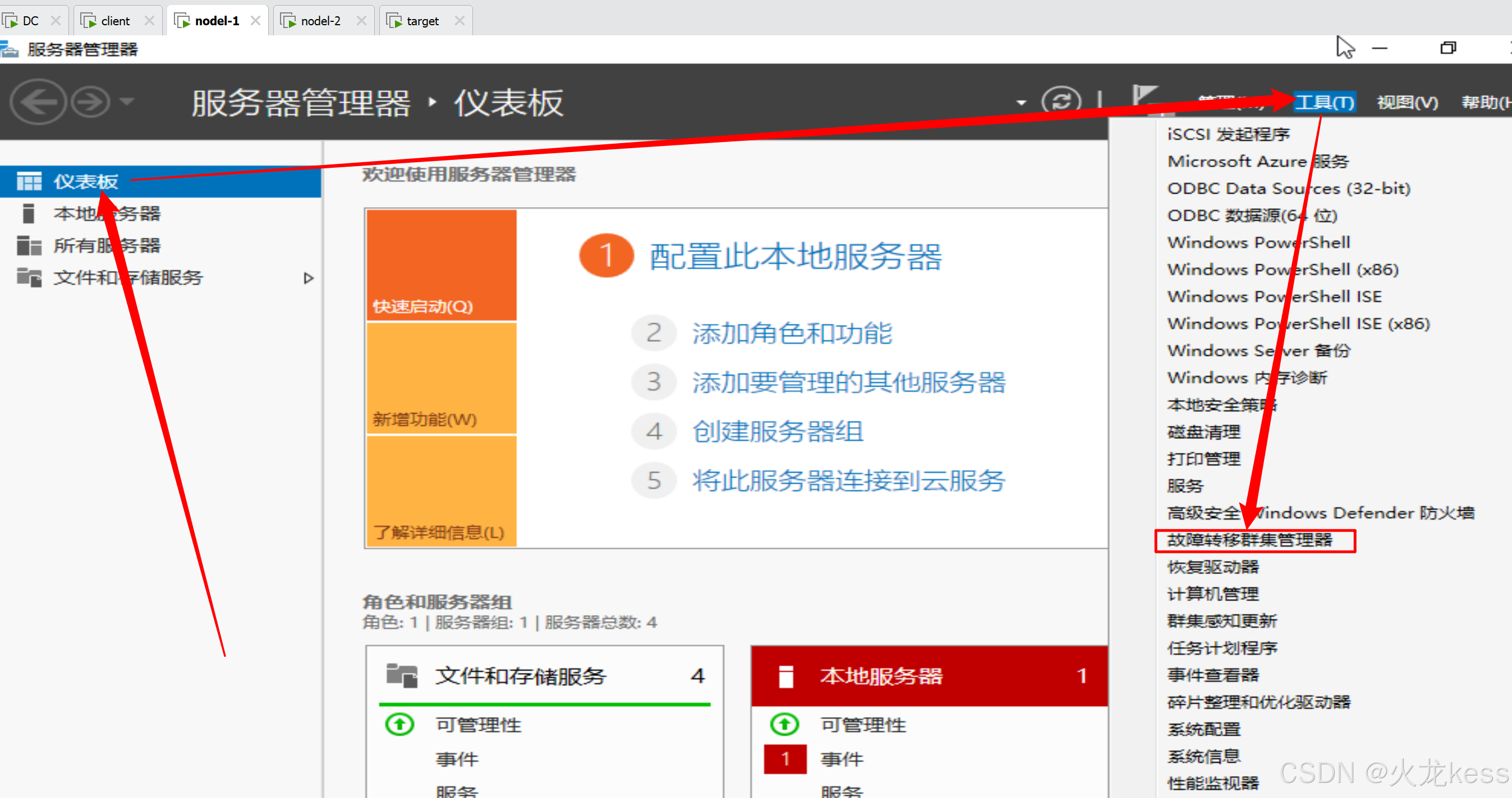
Task: Click the dashboard grid icon in sidebar
Action: pyautogui.click(x=29, y=181)
